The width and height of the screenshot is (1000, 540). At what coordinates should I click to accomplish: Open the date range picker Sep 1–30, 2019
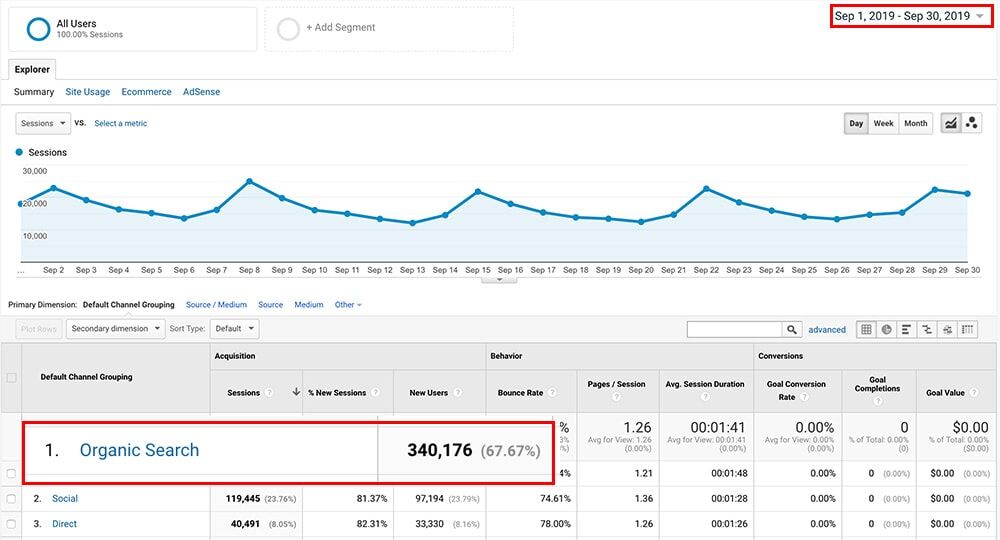(909, 16)
